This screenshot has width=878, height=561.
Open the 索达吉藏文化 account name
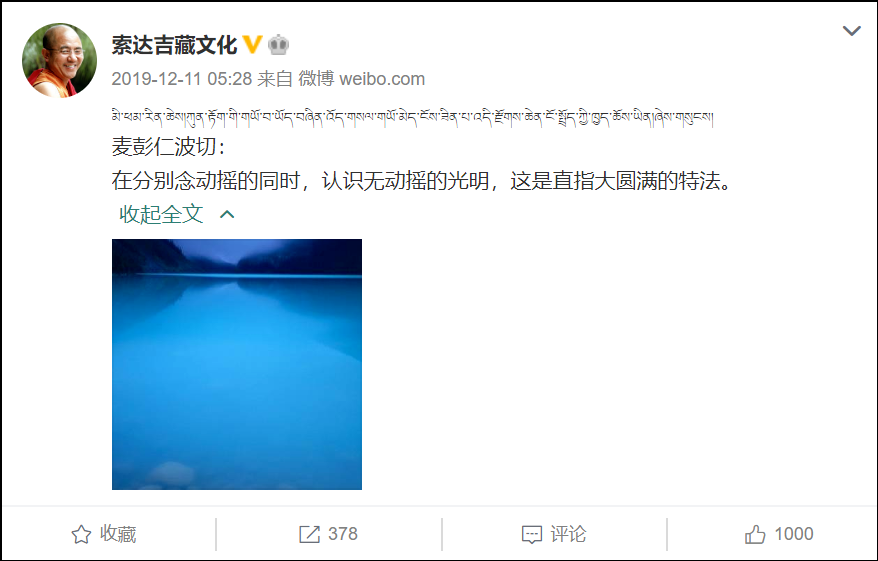click(174, 45)
